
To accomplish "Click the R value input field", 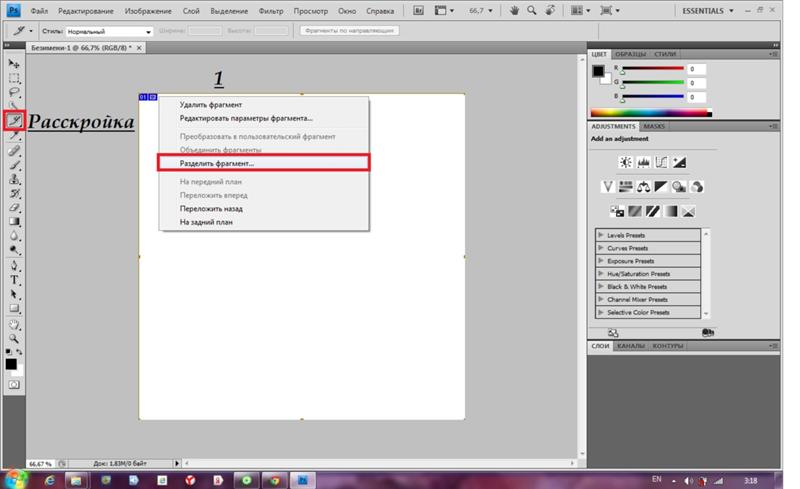I will (x=696, y=69).
